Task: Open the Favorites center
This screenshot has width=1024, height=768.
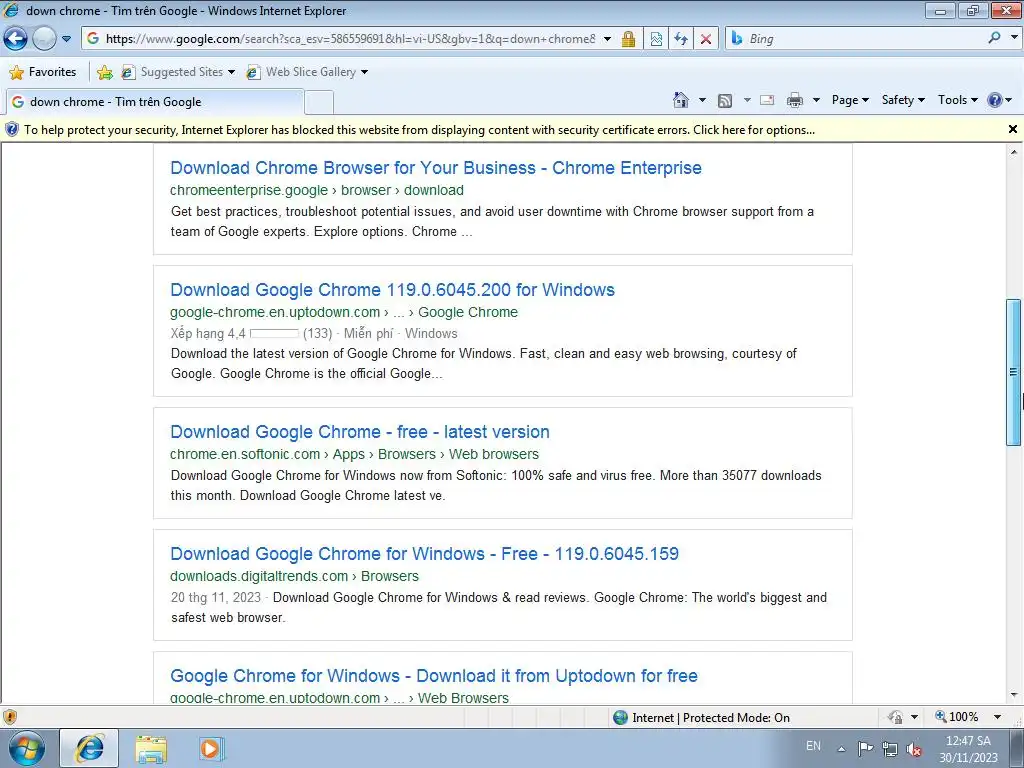Action: [x=43, y=72]
